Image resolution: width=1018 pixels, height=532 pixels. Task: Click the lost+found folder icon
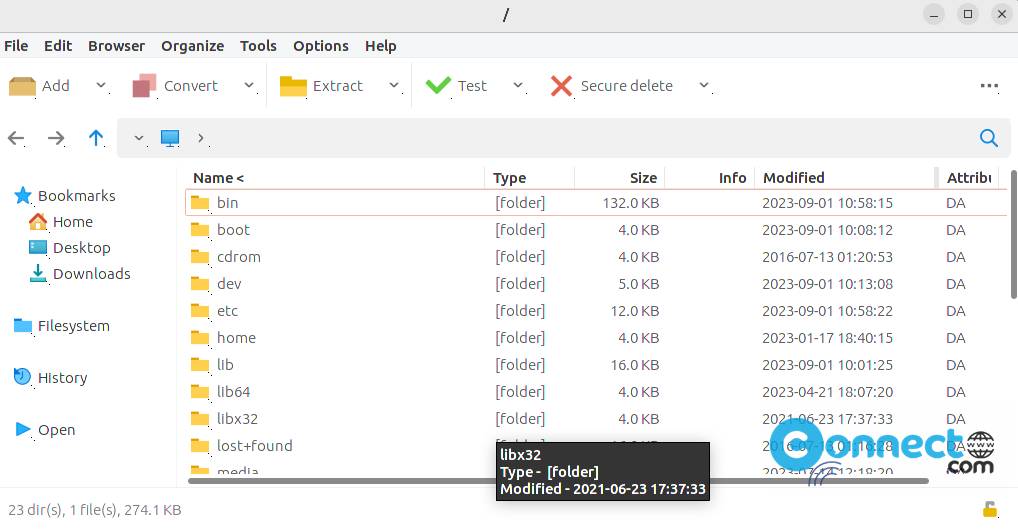pyautogui.click(x=200, y=446)
